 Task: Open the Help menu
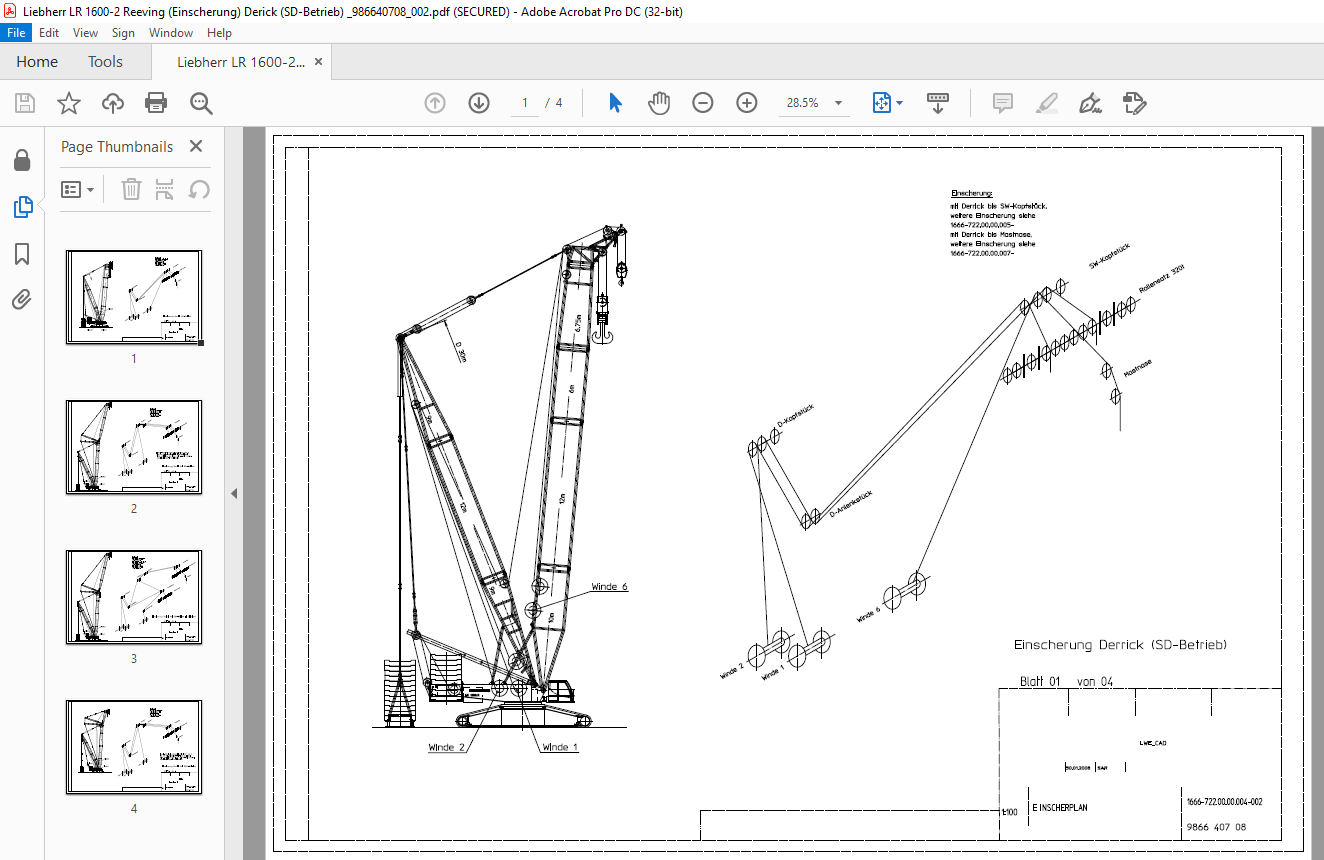pos(219,33)
